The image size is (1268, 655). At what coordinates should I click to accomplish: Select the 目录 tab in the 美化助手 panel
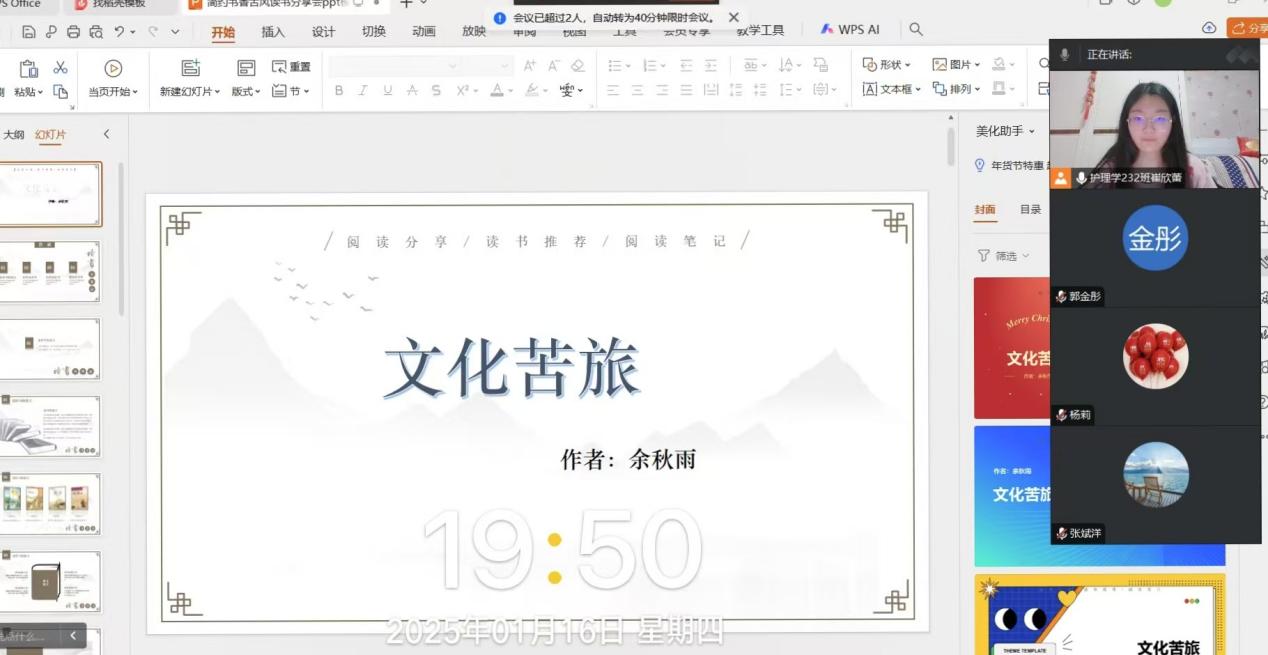1030,209
